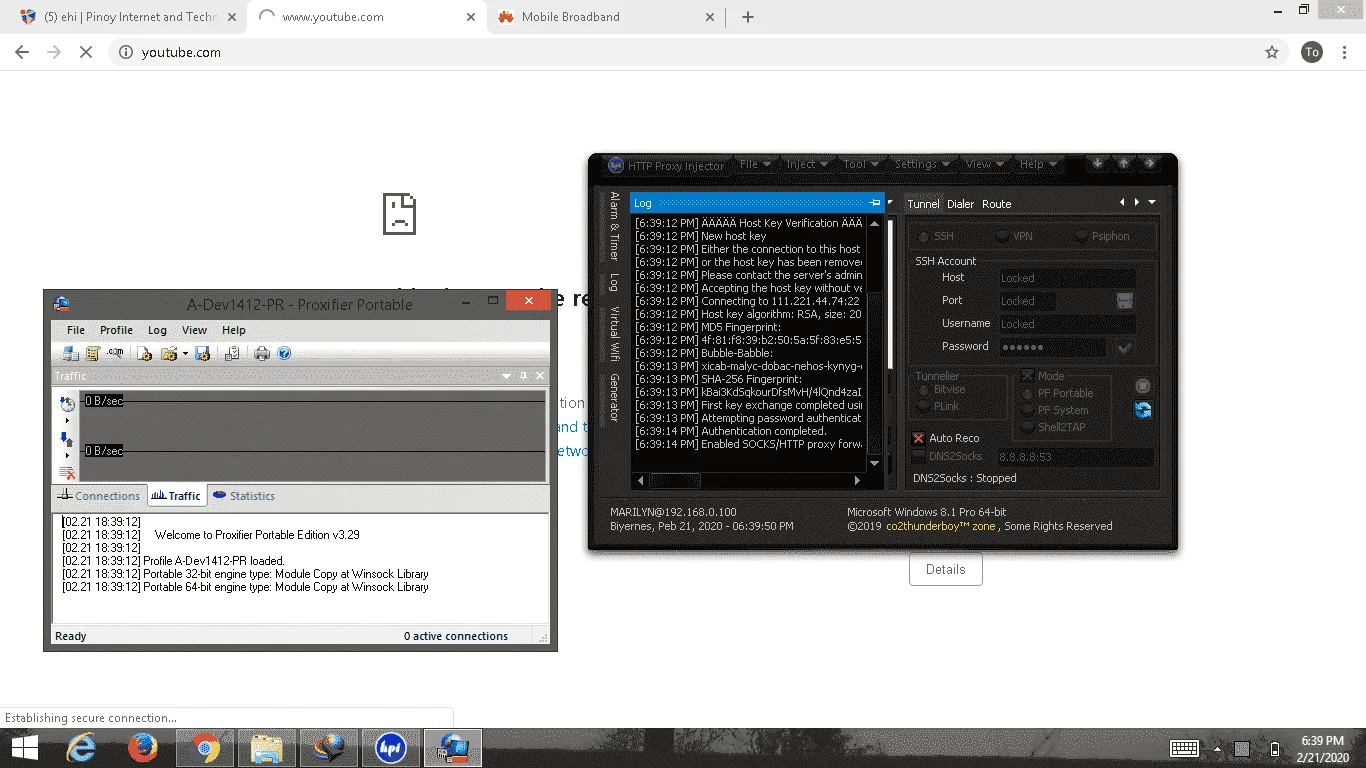Open Virtual Wifi side tab
The height and width of the screenshot is (768, 1366).
[614, 333]
